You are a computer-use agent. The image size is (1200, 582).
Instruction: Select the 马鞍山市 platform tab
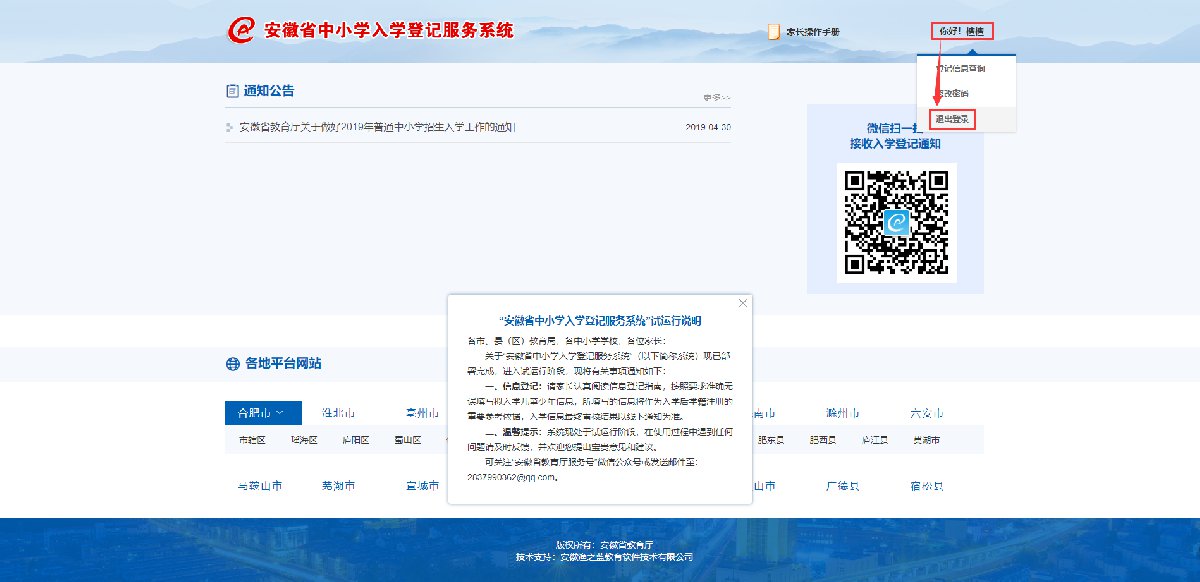[260, 486]
